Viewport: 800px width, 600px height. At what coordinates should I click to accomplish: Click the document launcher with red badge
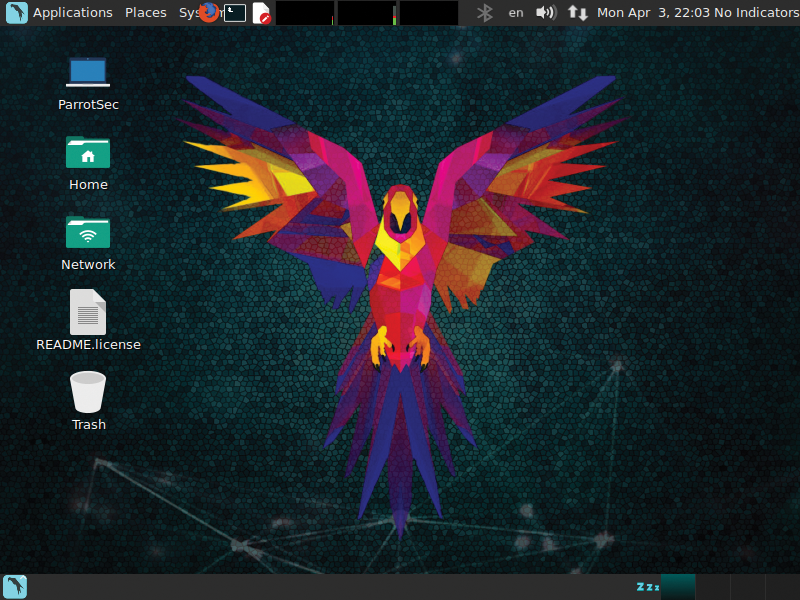261,12
